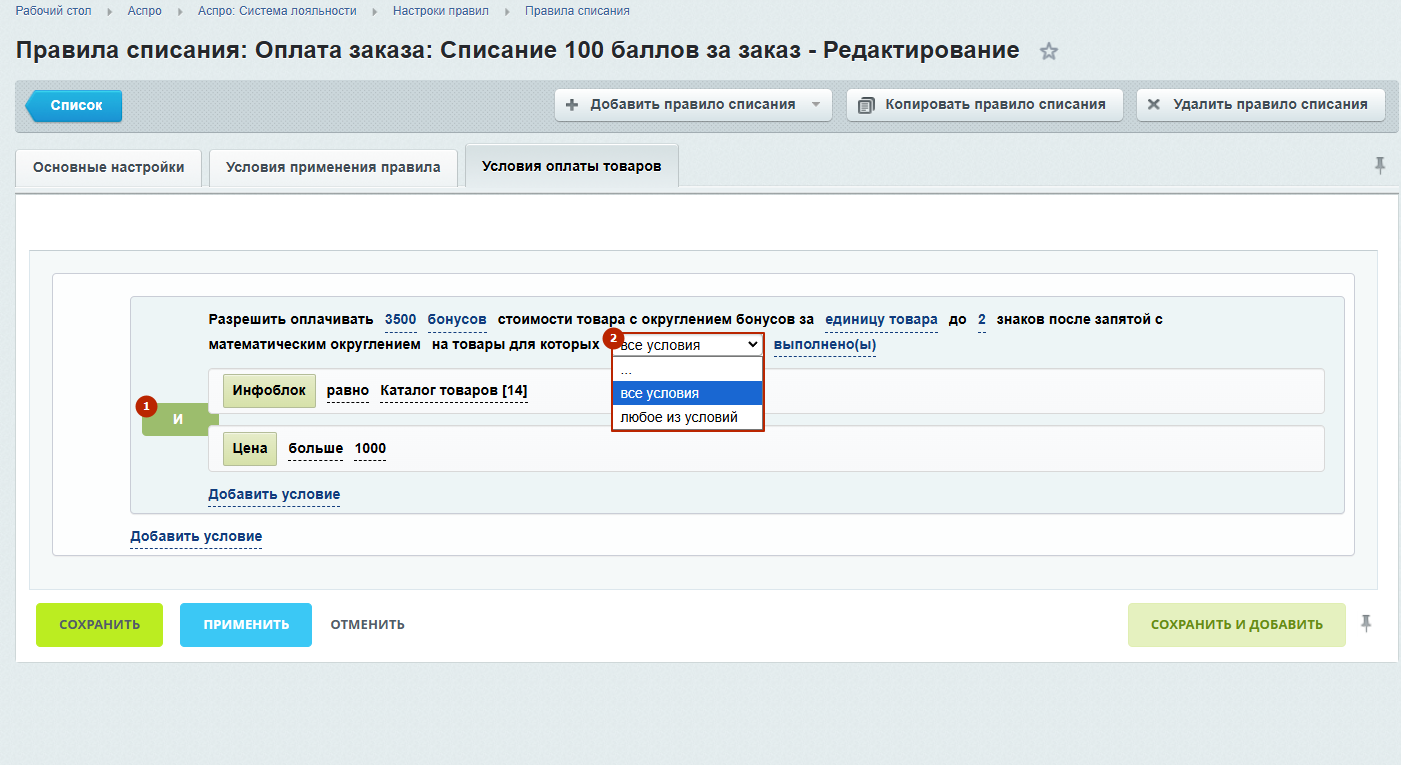Edit the 3500 bonus amount value
1401x765 pixels.
tap(400, 320)
